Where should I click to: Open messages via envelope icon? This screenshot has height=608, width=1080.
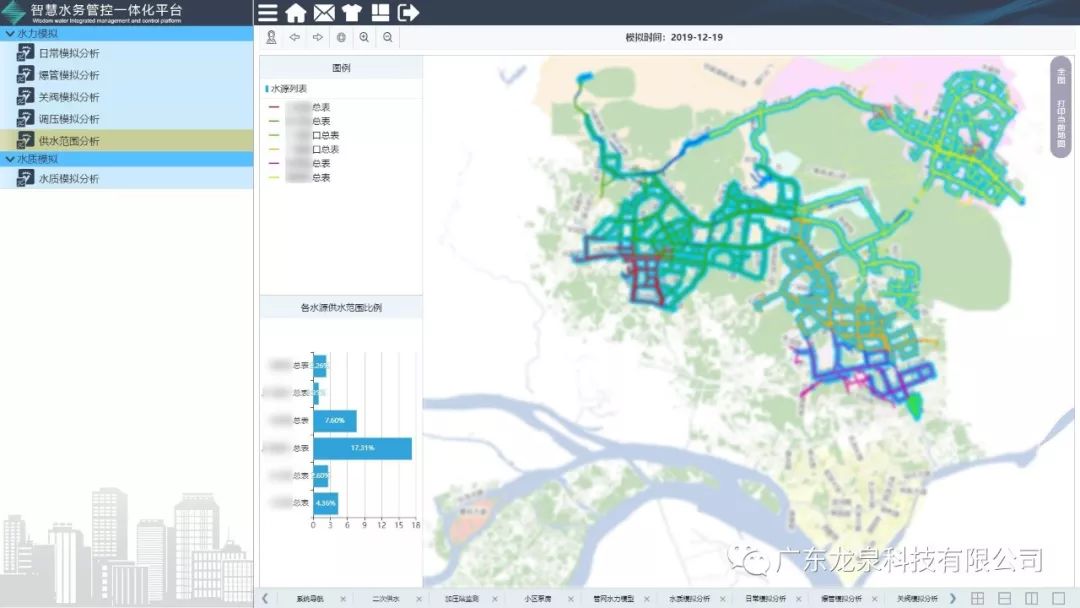click(324, 13)
